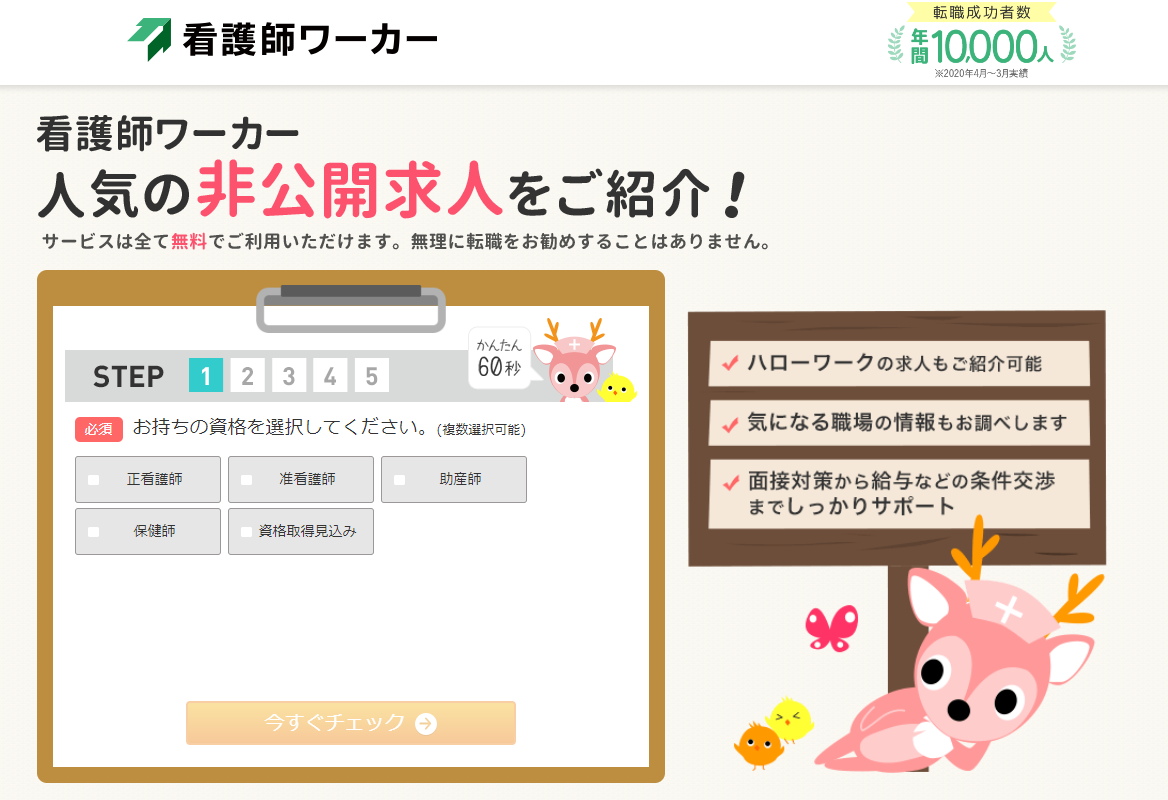Viewport: 1168px width, 800px height.
Task: Click the 今すぐチェック button
Action: (x=351, y=723)
